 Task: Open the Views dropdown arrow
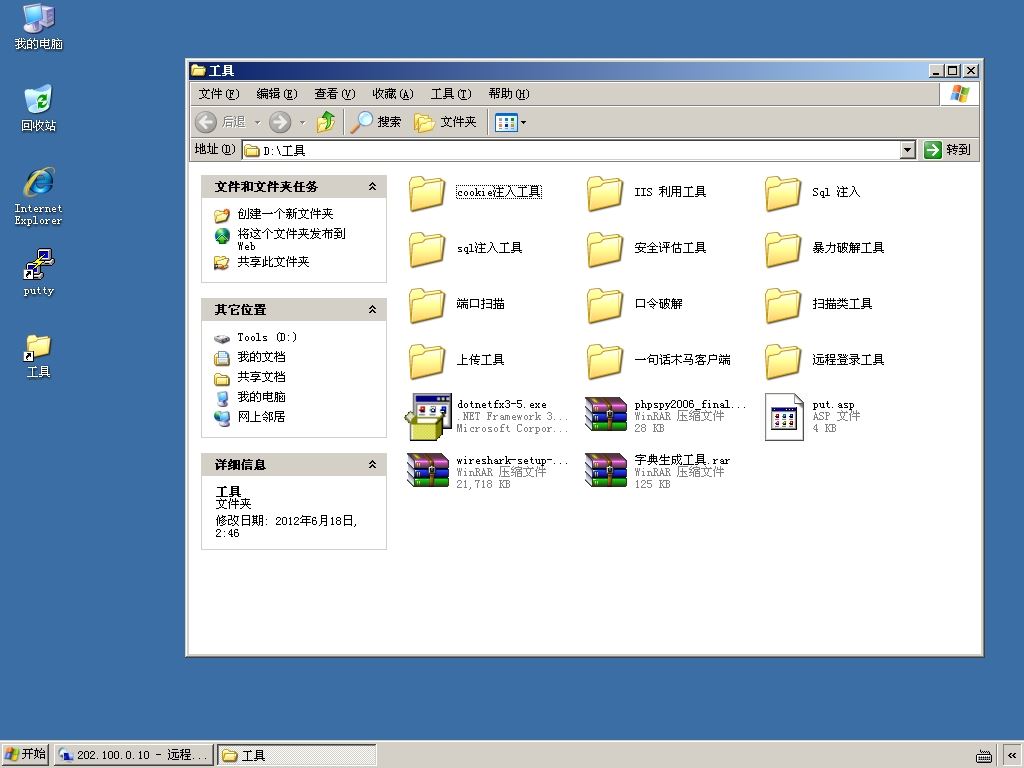(523, 122)
